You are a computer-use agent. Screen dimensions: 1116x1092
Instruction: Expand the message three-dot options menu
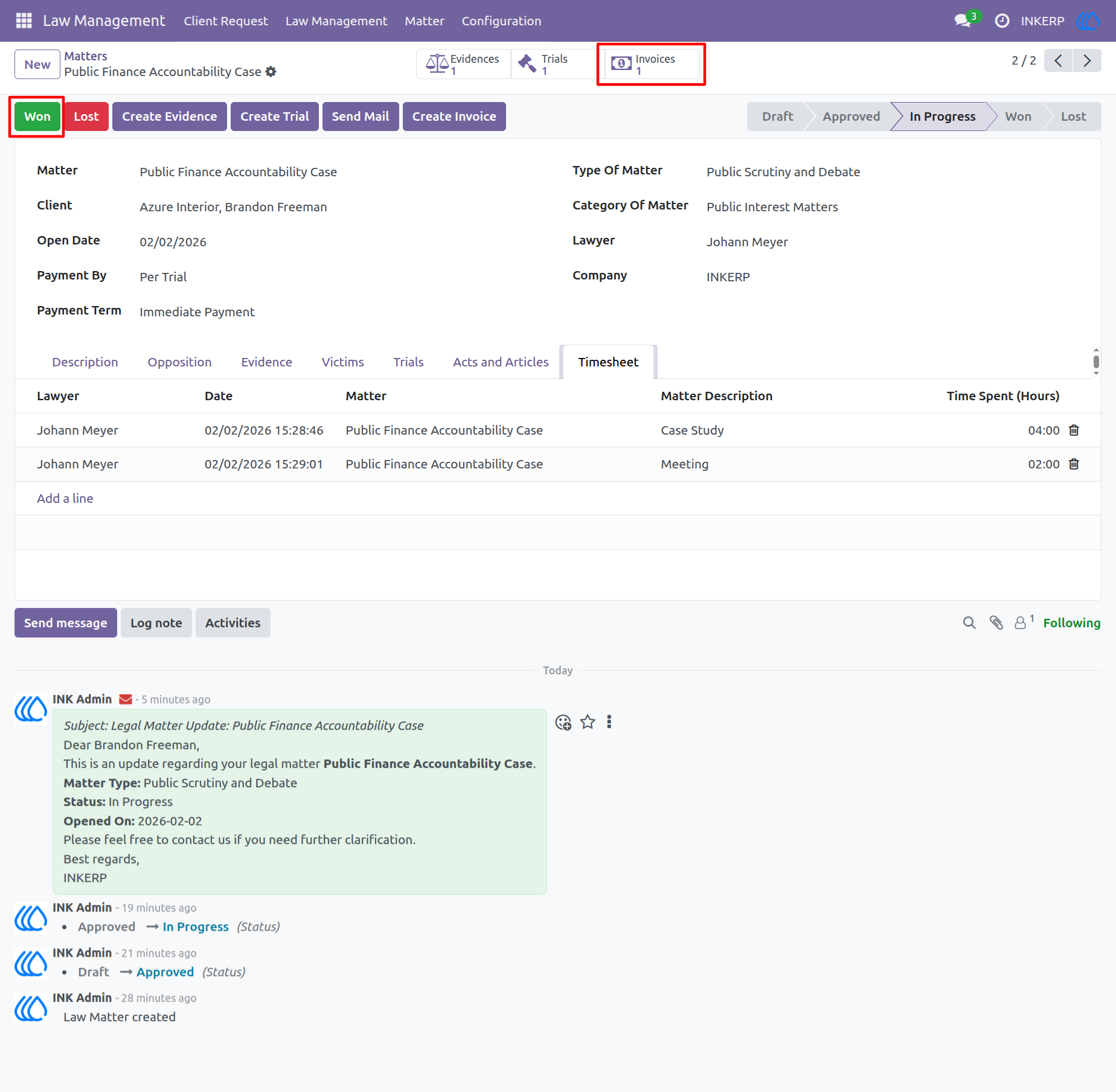pos(609,722)
